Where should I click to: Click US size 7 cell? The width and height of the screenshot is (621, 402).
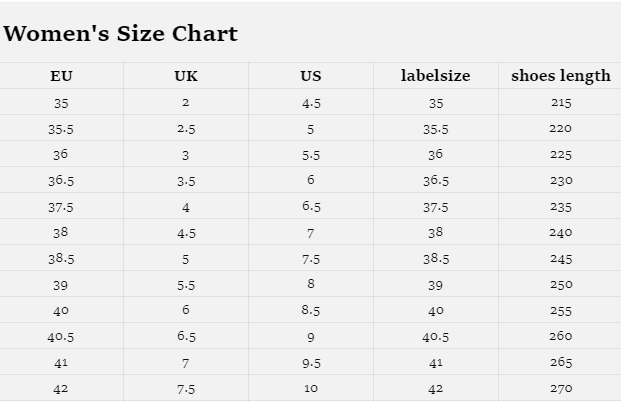(x=311, y=233)
